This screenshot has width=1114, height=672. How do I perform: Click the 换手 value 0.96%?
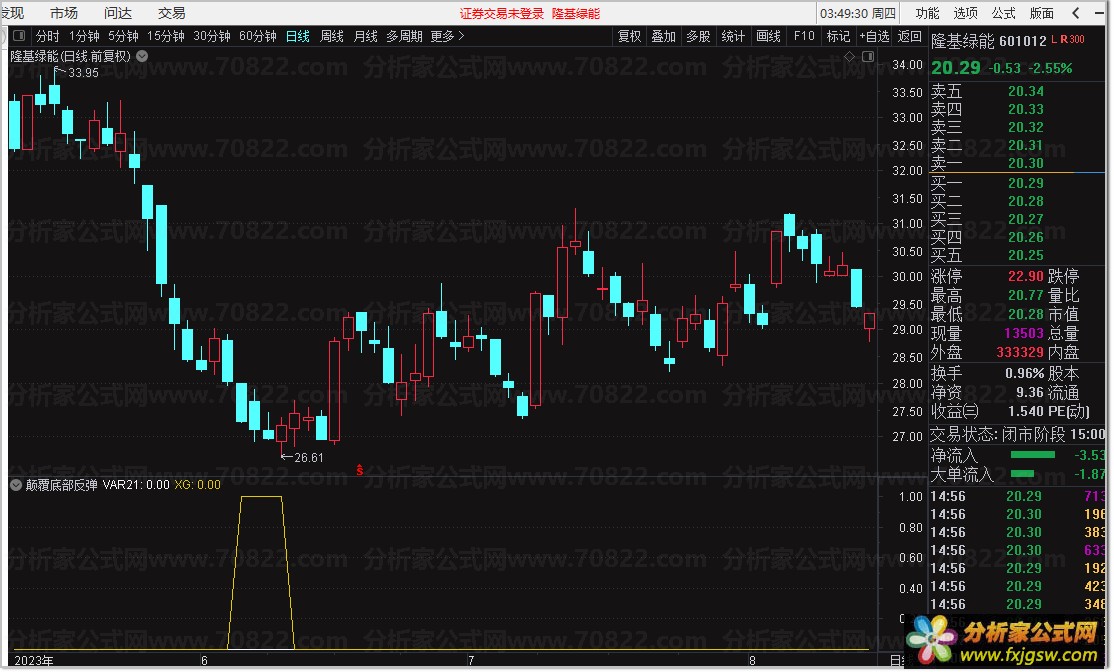[x=1024, y=373]
